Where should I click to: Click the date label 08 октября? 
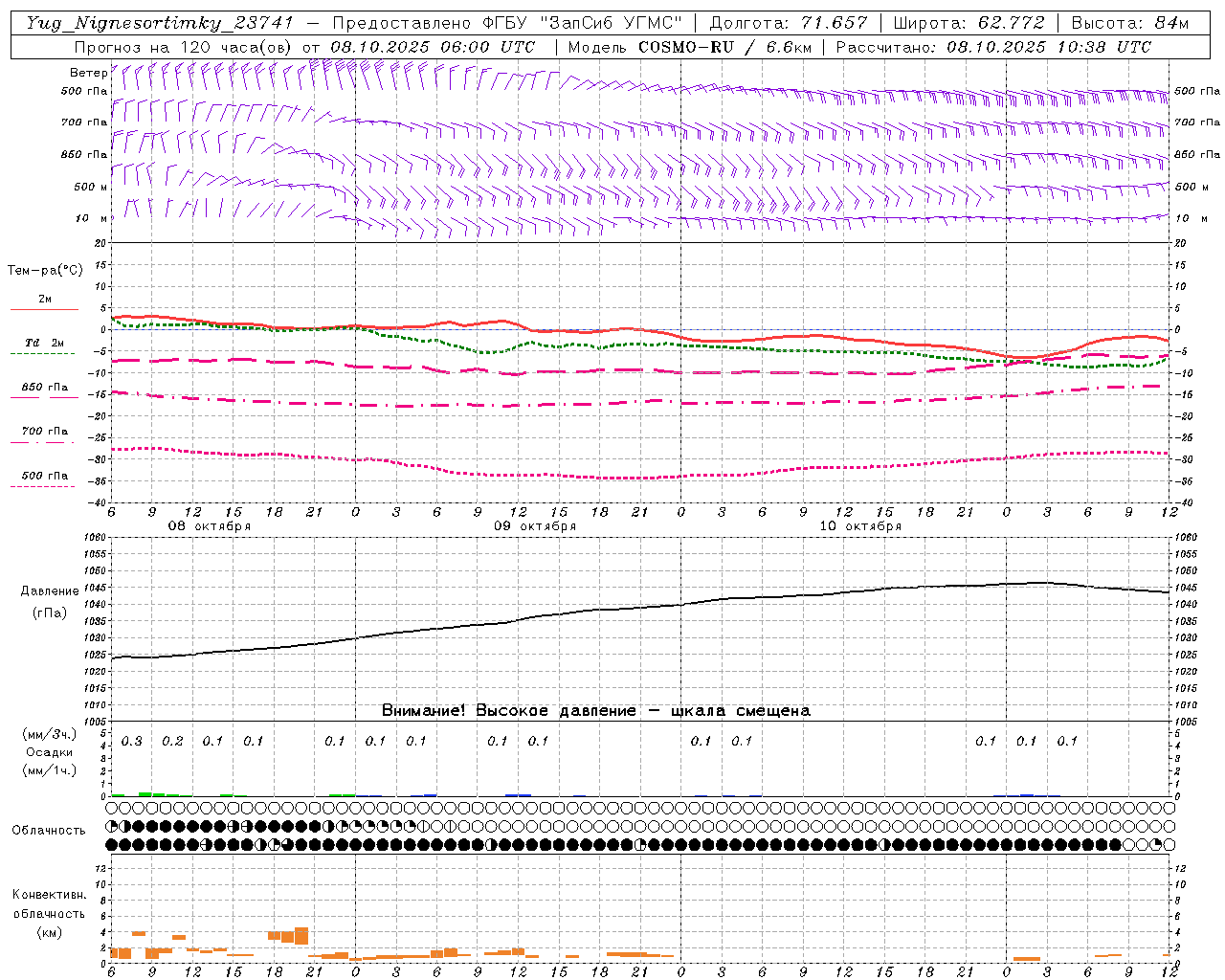point(210,526)
